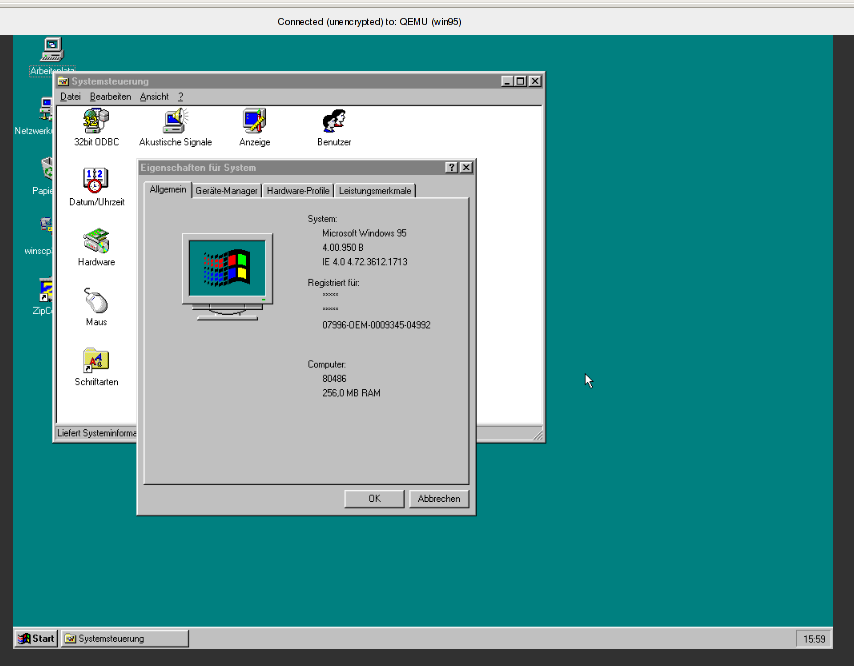Switch to the Allgemein tab
Viewport: 854px width, 666px height.
(x=168, y=190)
